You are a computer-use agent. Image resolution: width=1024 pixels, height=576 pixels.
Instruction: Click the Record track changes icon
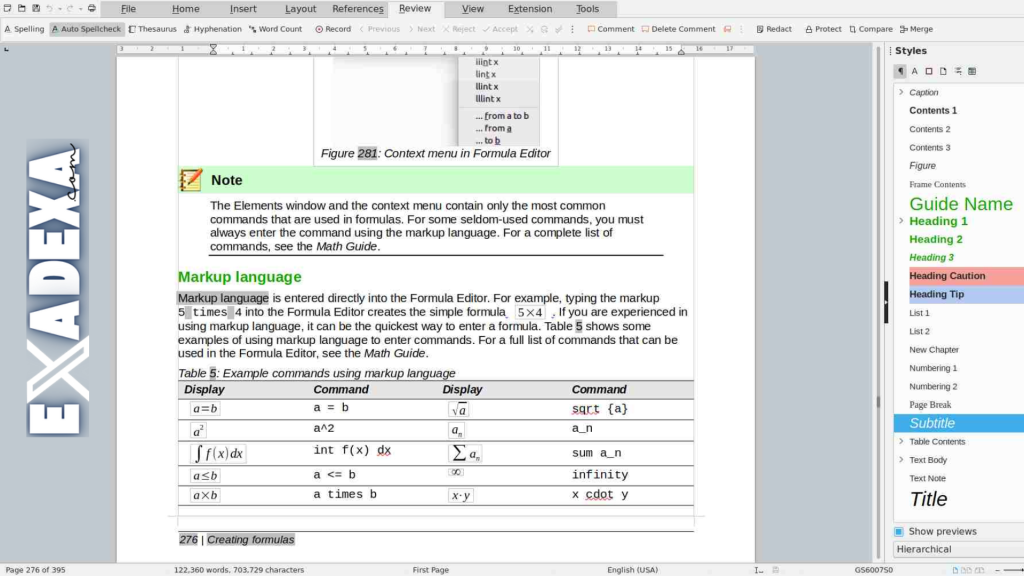click(x=332, y=28)
